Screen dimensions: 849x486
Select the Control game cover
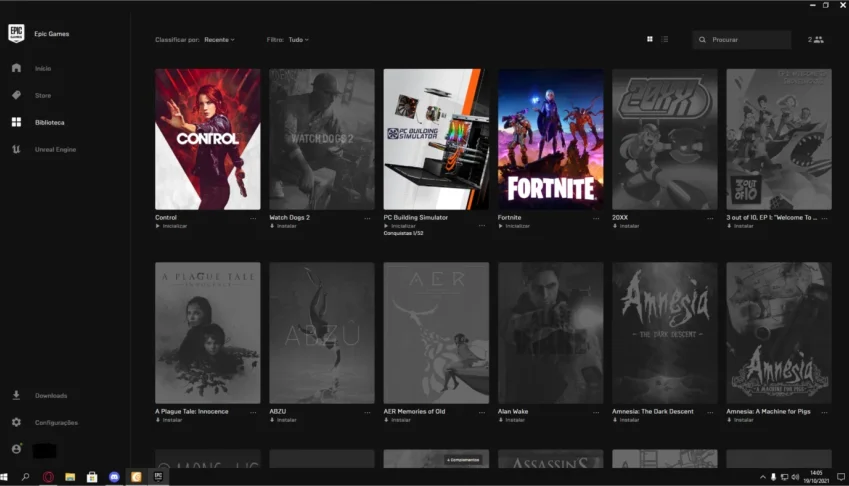pyautogui.click(x=207, y=139)
